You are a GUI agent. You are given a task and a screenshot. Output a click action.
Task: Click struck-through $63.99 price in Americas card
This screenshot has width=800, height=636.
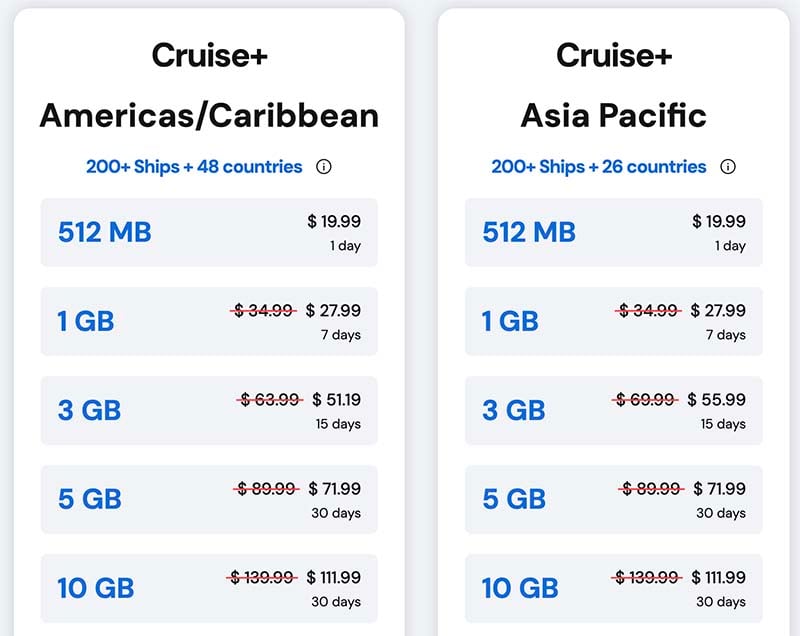pos(270,399)
